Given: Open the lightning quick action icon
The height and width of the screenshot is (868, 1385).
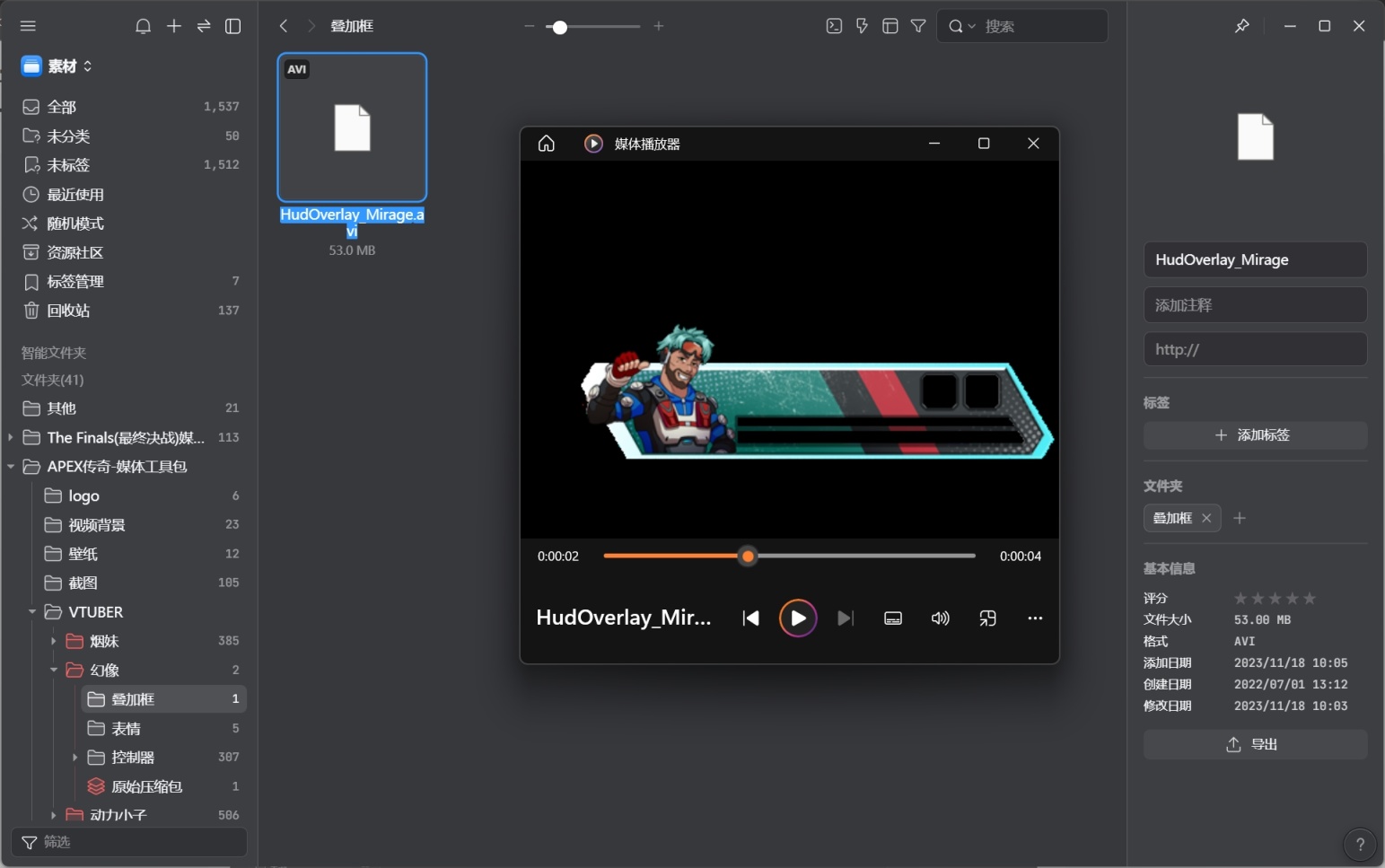Looking at the screenshot, I should click(862, 26).
